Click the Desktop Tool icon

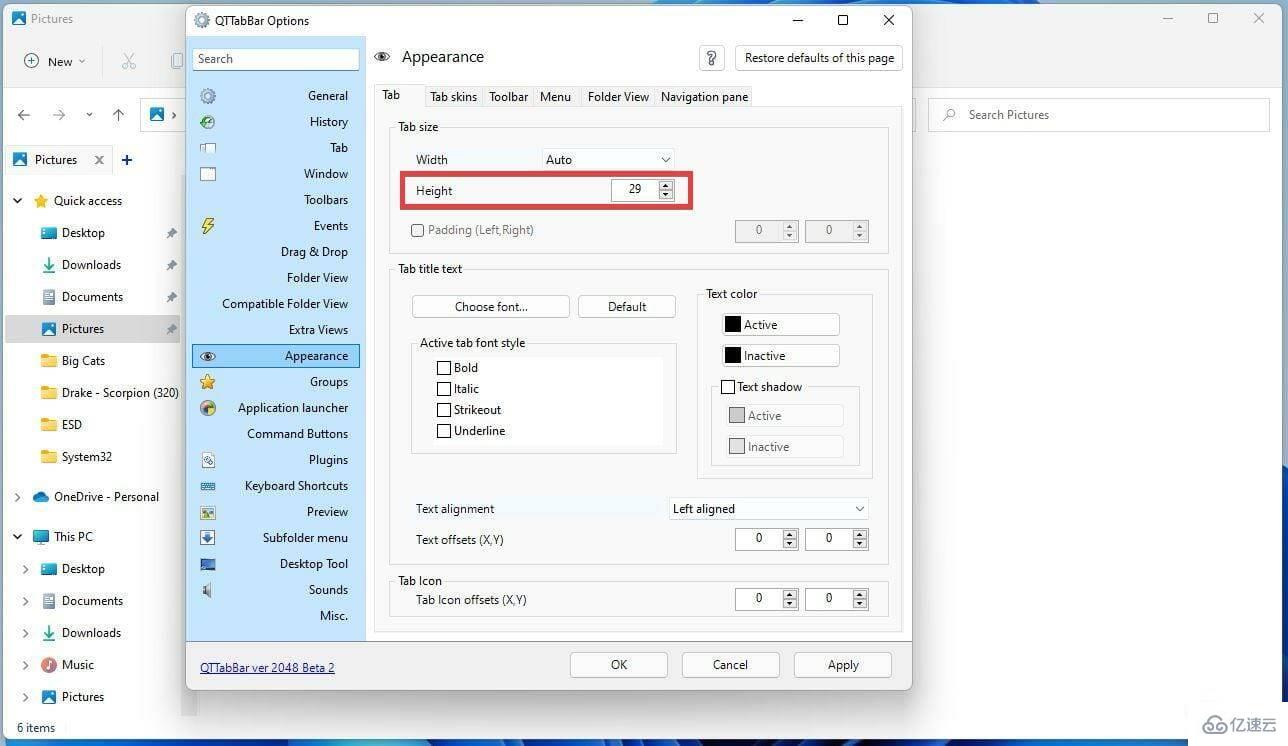tap(208, 564)
